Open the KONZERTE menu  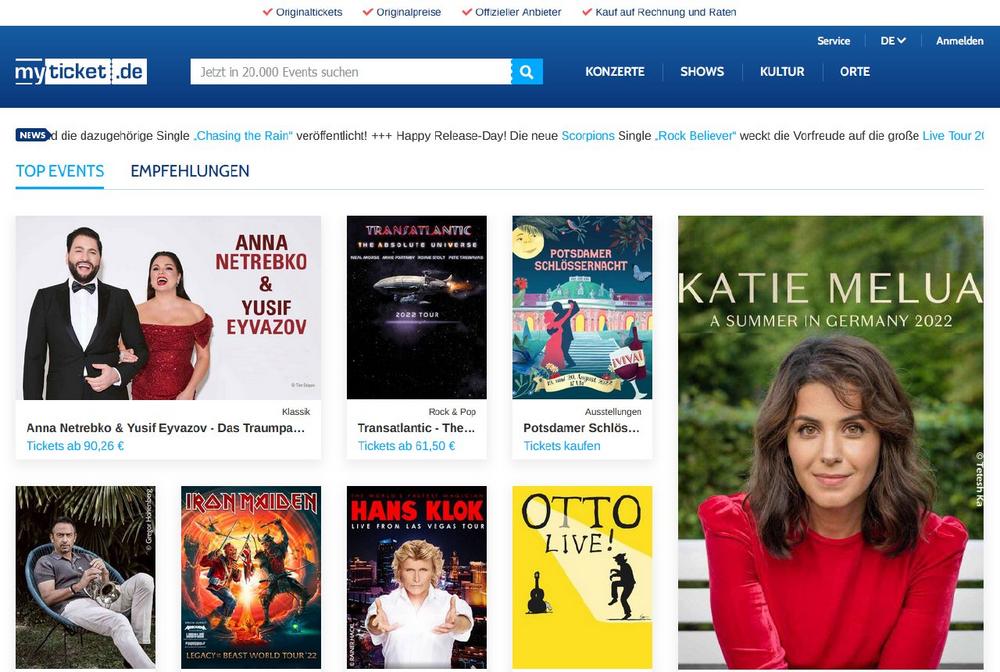(615, 72)
